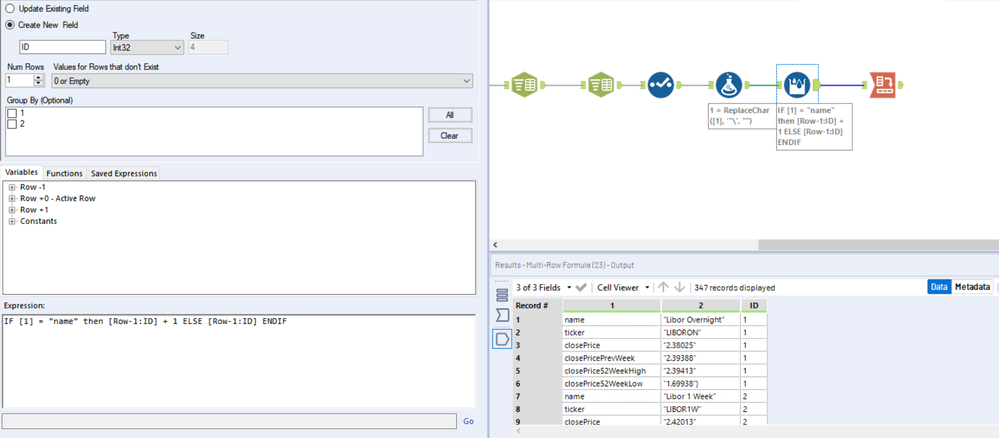Show output anchor data in Results
Screen dimensions: 999x438
[x=502, y=339]
